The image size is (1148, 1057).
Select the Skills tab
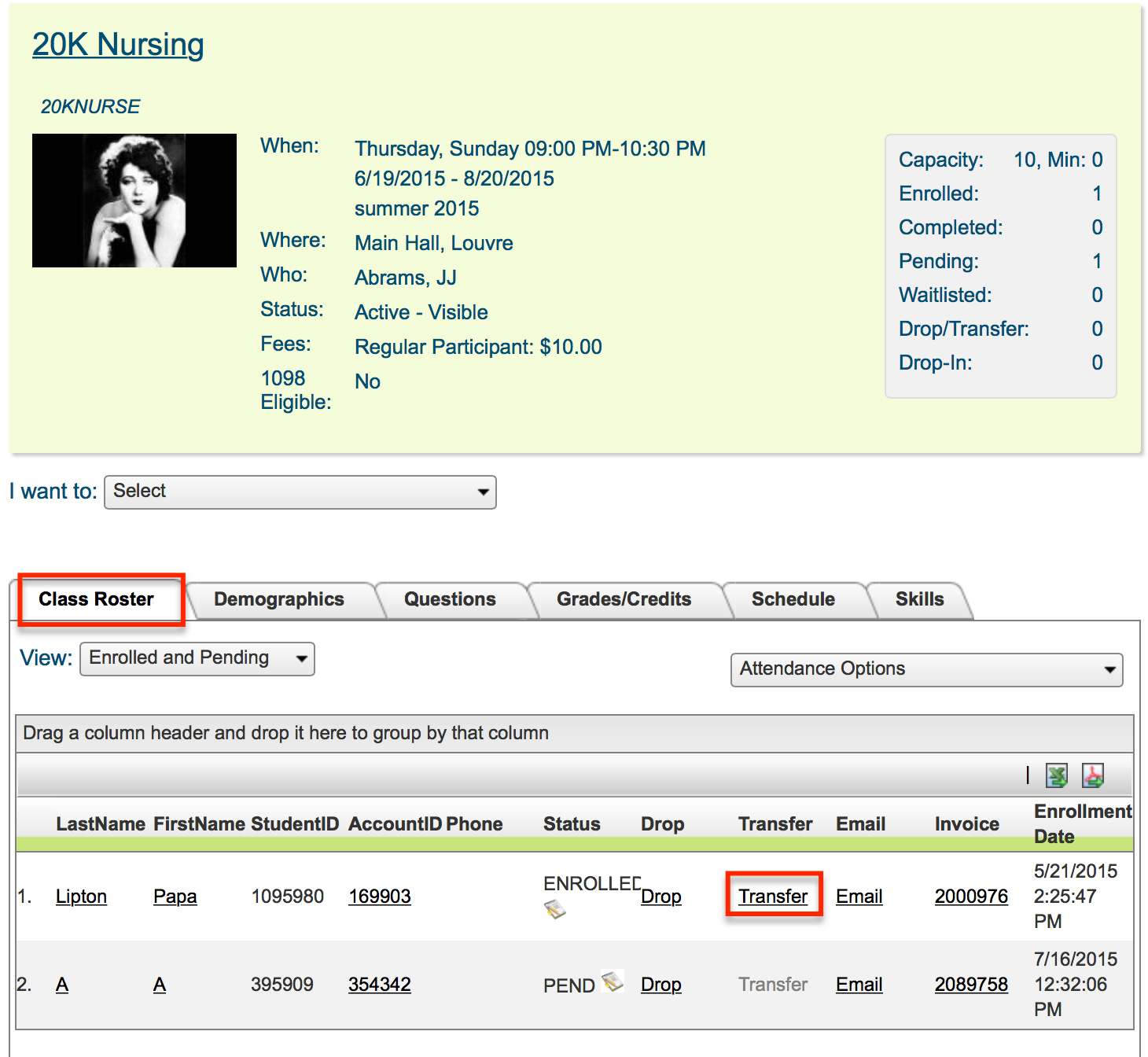(x=918, y=600)
